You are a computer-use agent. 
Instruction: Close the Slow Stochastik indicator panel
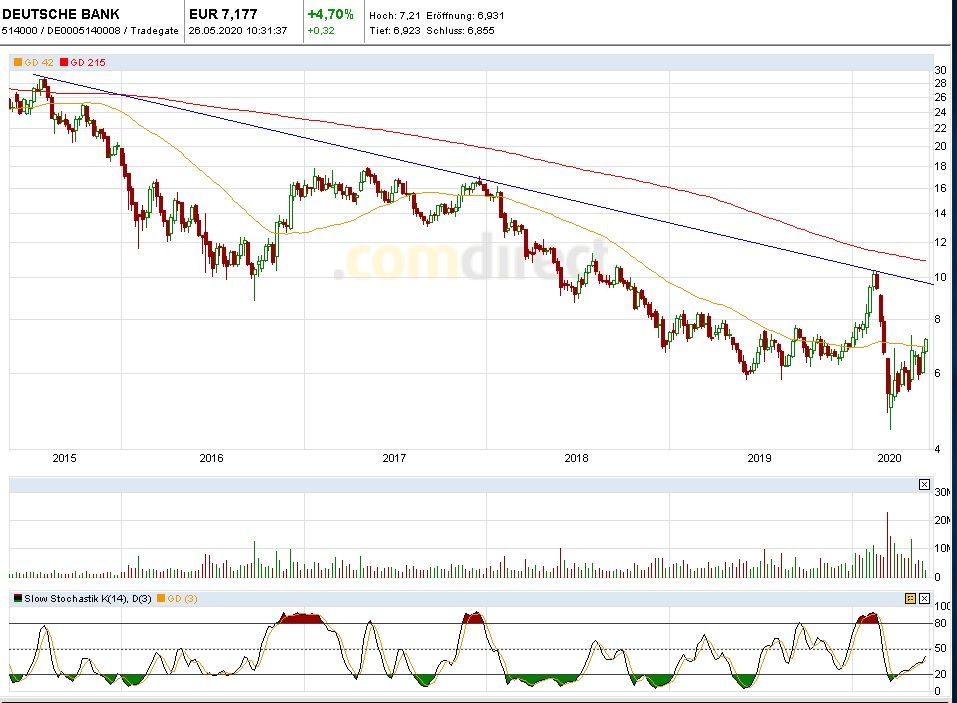click(x=924, y=598)
